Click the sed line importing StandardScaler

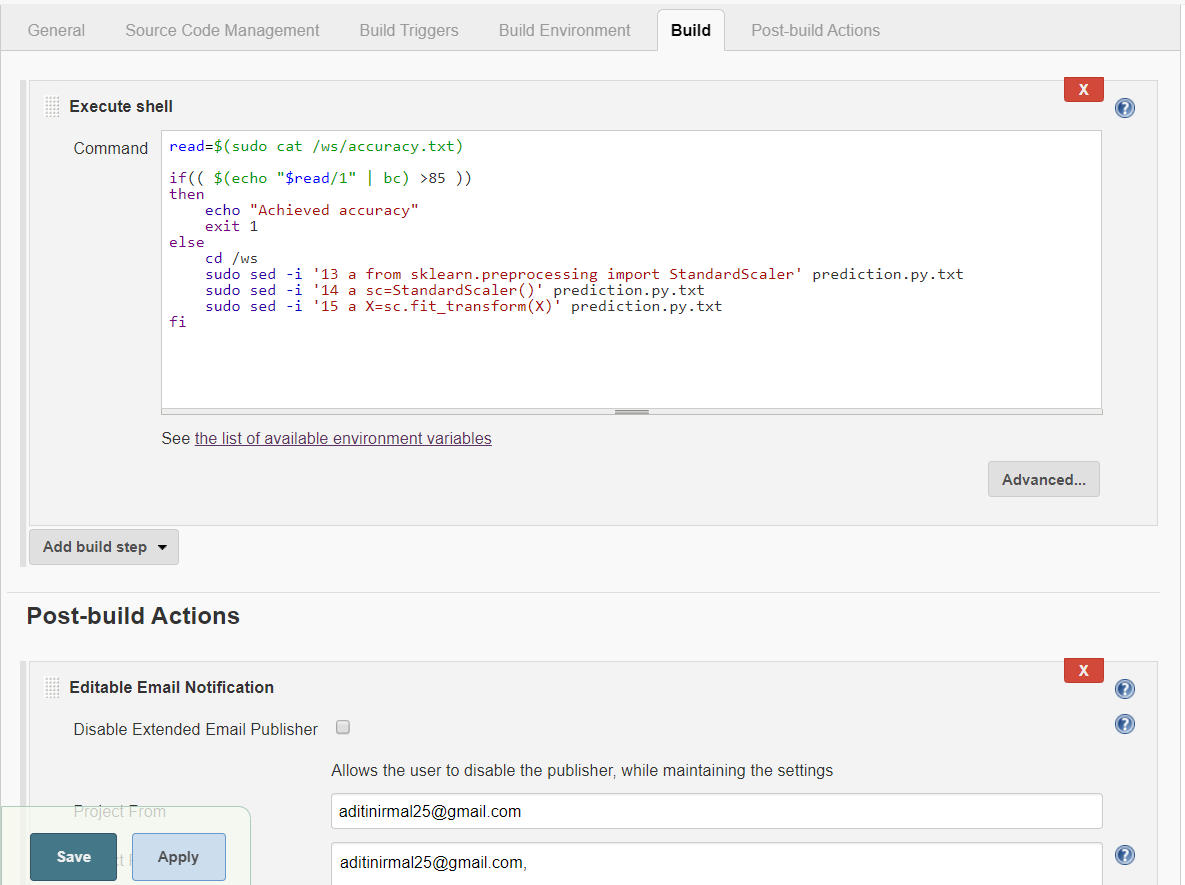click(584, 274)
